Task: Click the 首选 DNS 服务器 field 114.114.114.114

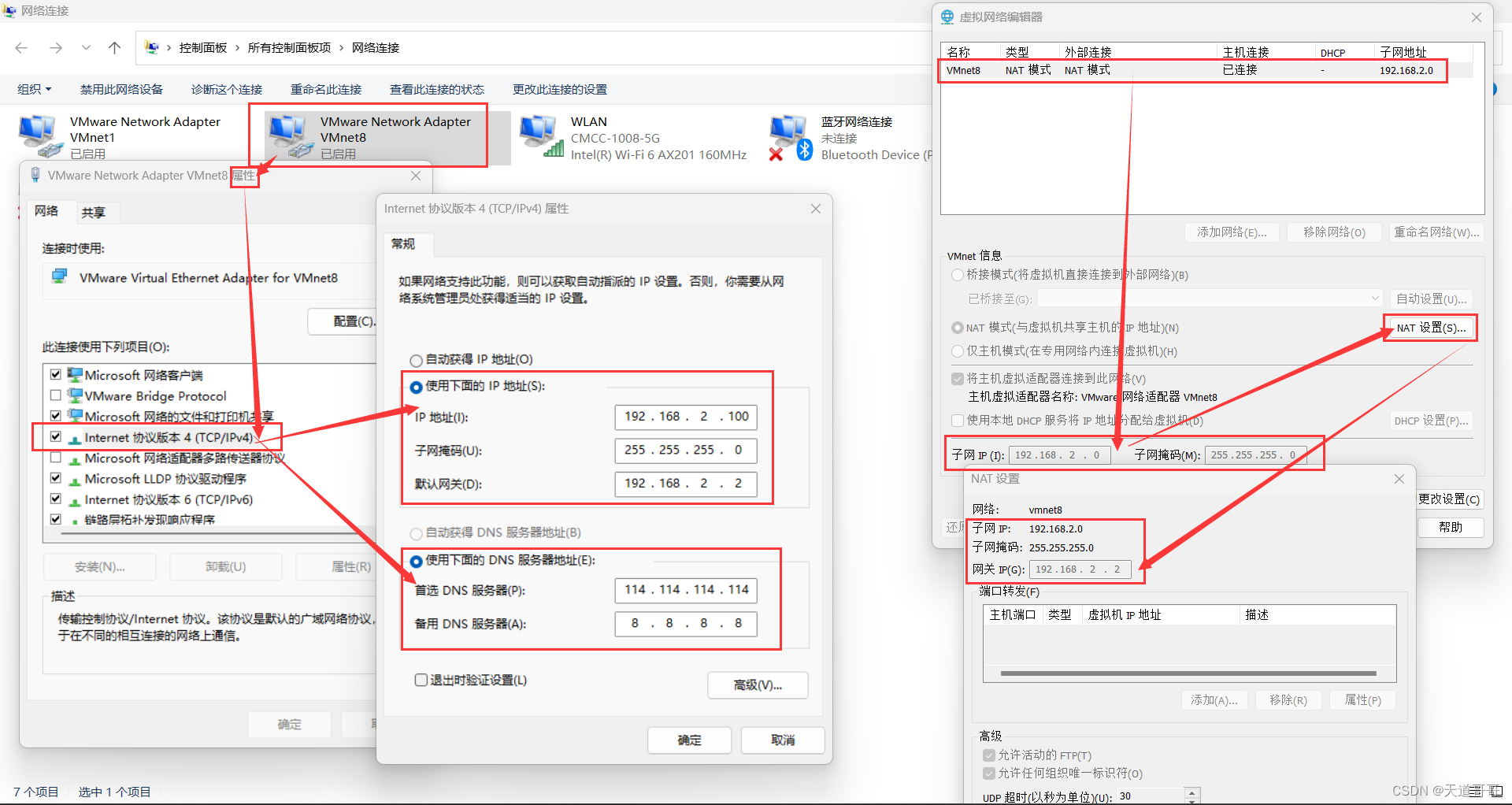Action: pos(686,590)
